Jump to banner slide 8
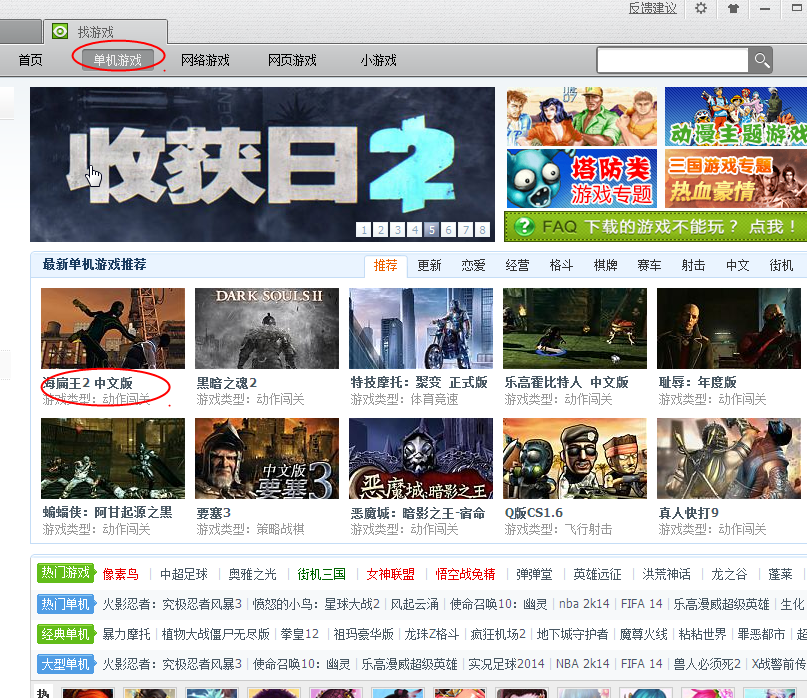 pos(482,230)
